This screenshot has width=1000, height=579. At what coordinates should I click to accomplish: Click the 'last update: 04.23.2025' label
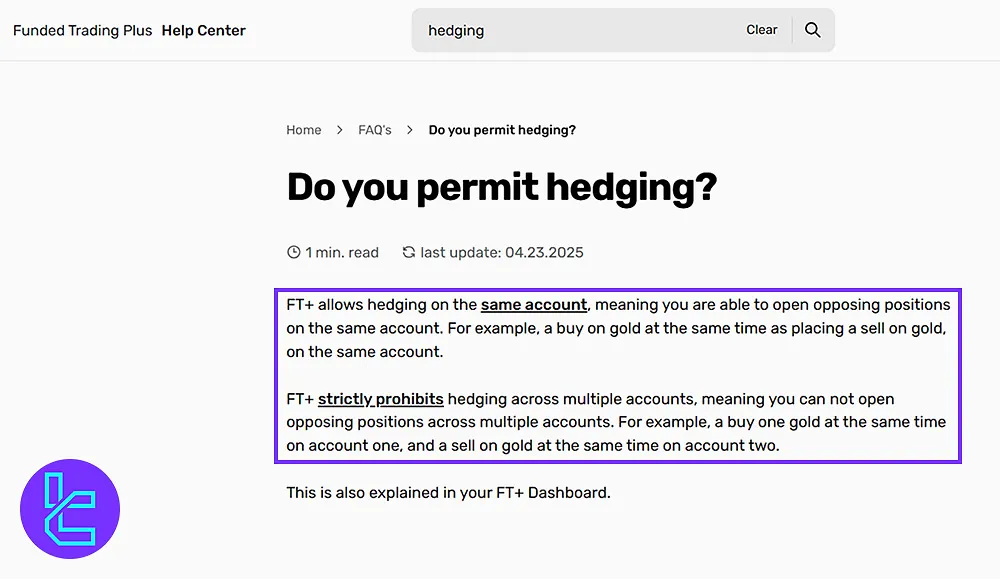point(502,252)
